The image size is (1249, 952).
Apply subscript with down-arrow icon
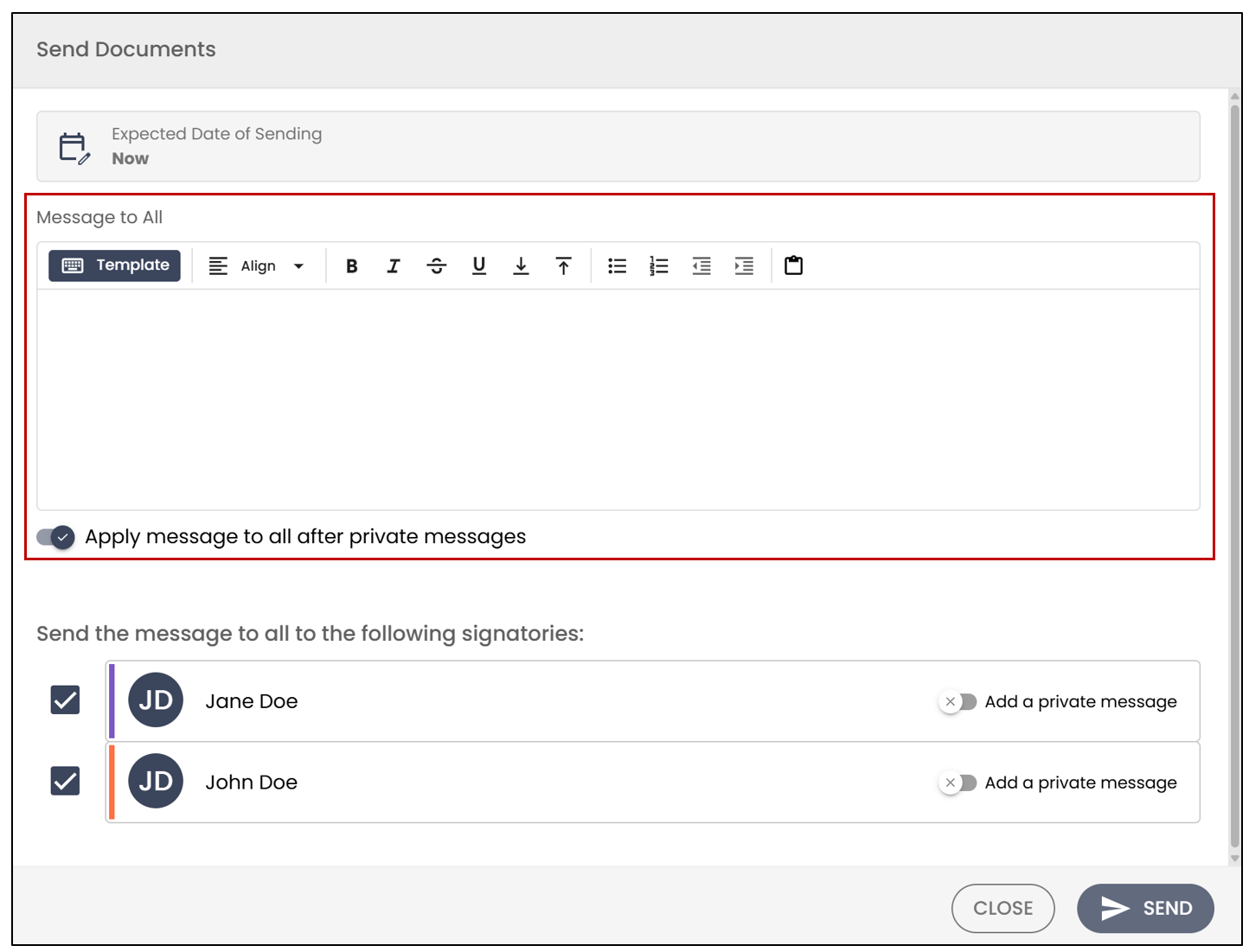pyautogui.click(x=521, y=266)
